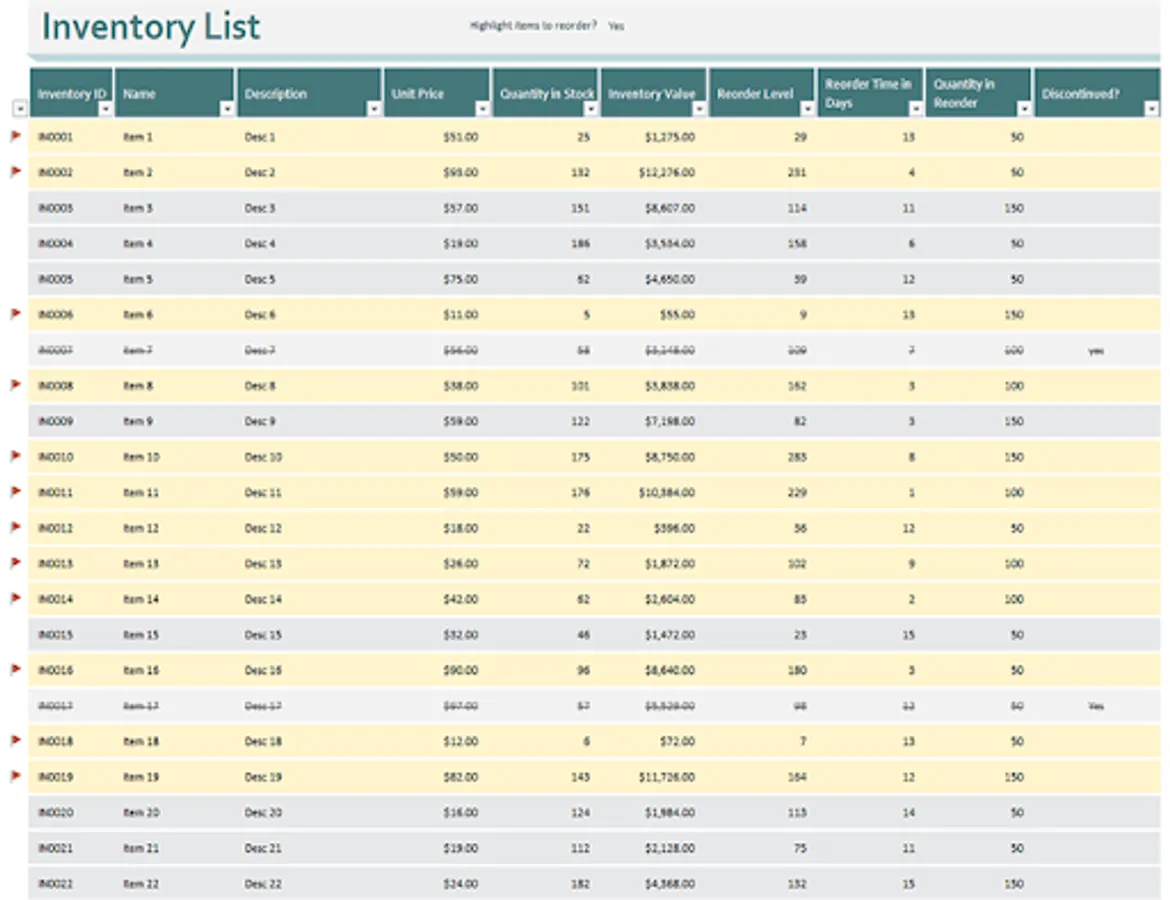Screen dimensions: 1170x900
Task: Click the flag icon on row IN0008
Action: tap(15, 385)
